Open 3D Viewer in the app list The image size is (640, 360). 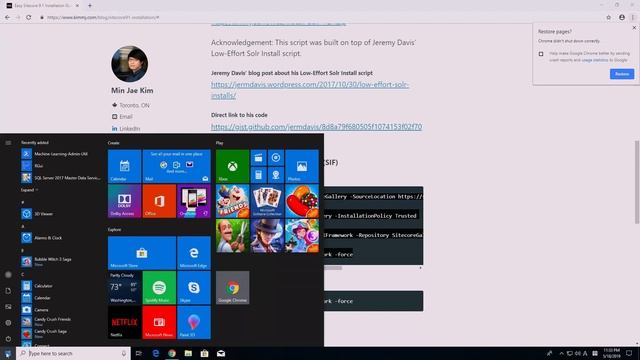[61, 213]
